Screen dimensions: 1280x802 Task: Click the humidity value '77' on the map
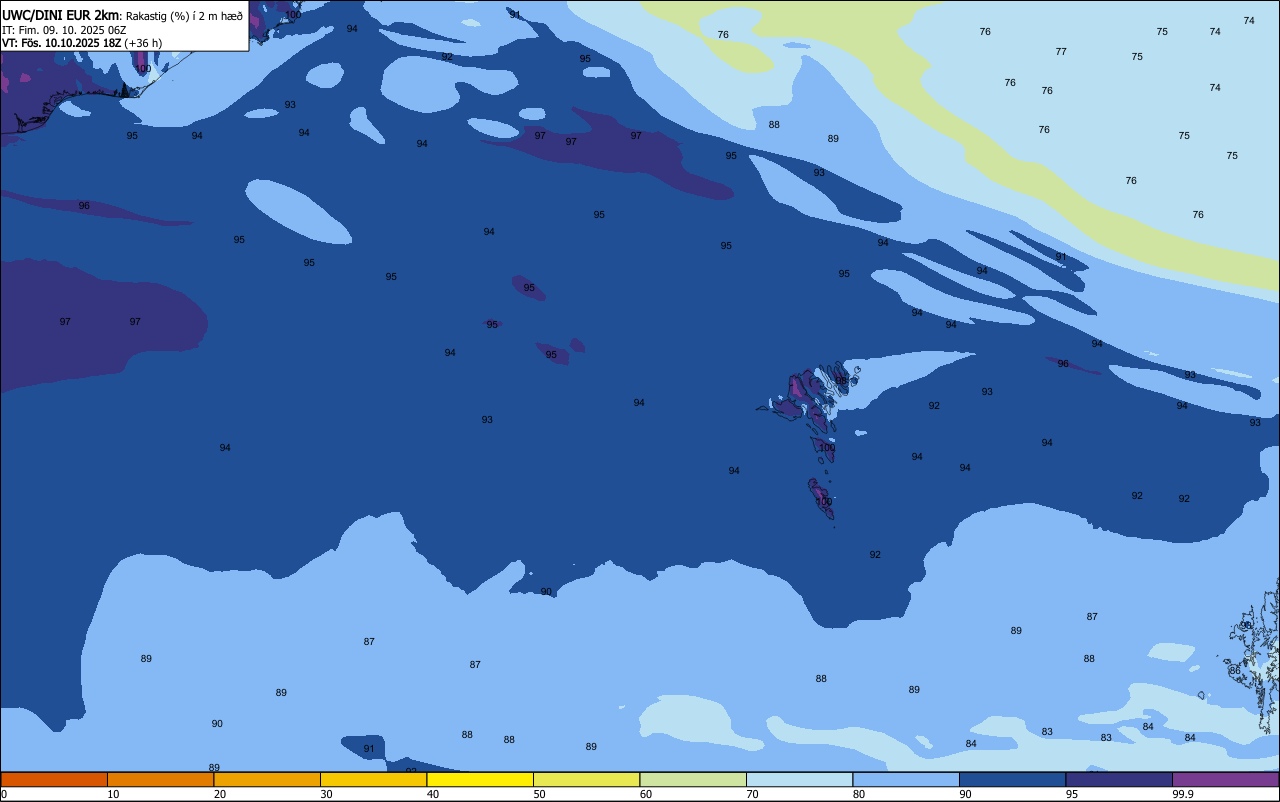[1061, 52]
